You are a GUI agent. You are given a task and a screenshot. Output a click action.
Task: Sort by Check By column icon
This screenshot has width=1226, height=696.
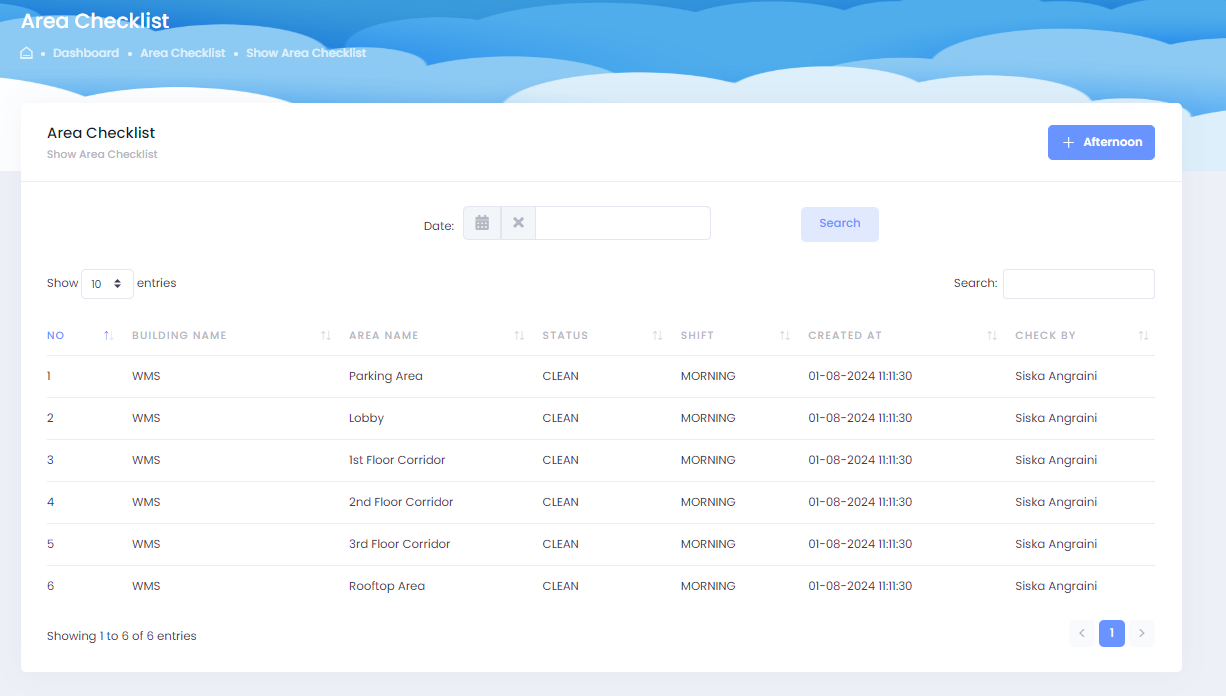click(1143, 336)
